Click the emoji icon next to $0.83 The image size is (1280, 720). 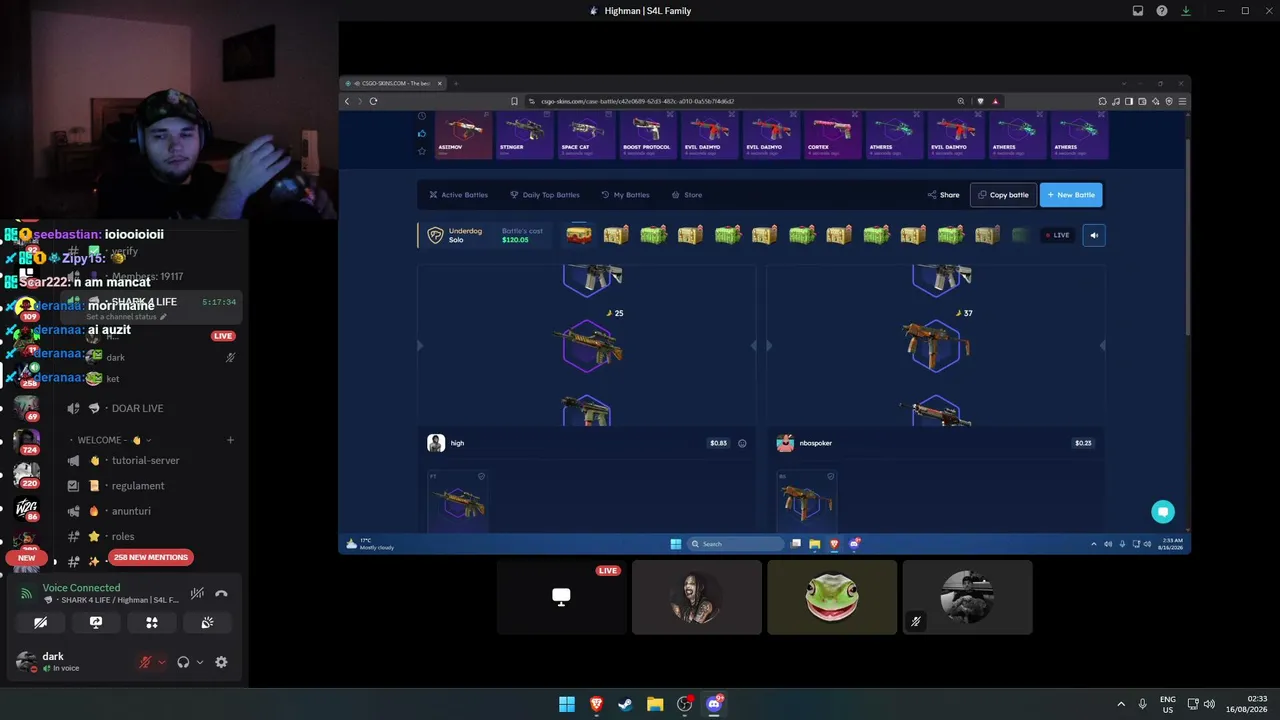[742, 443]
